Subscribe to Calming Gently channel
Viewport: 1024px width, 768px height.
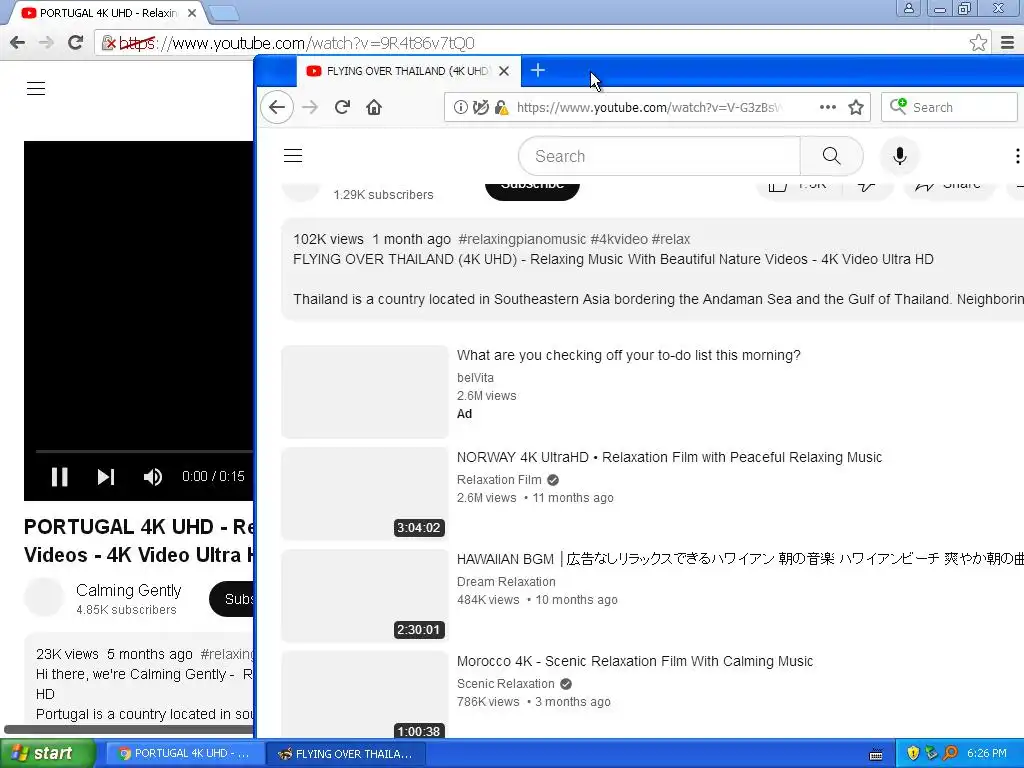[232, 599]
